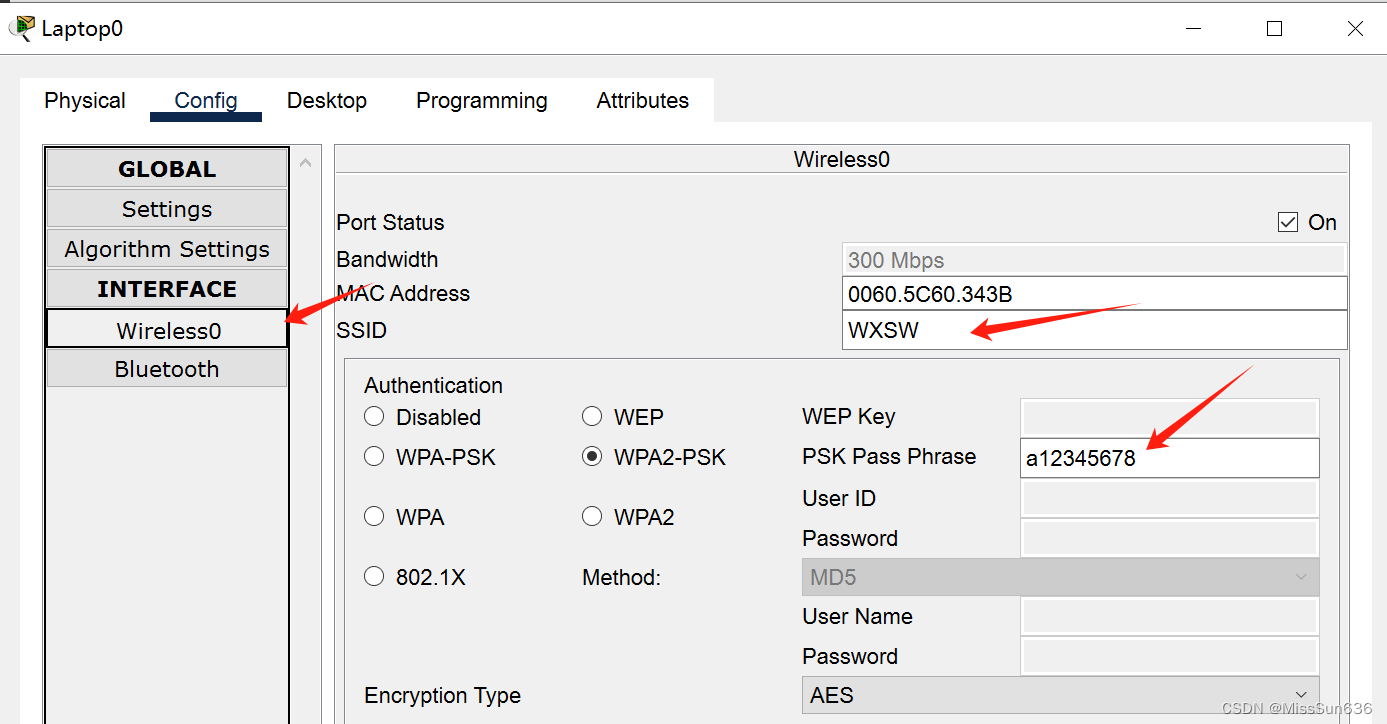Click the PSK Pass Phrase field
This screenshot has width=1387, height=724.
coord(1170,458)
